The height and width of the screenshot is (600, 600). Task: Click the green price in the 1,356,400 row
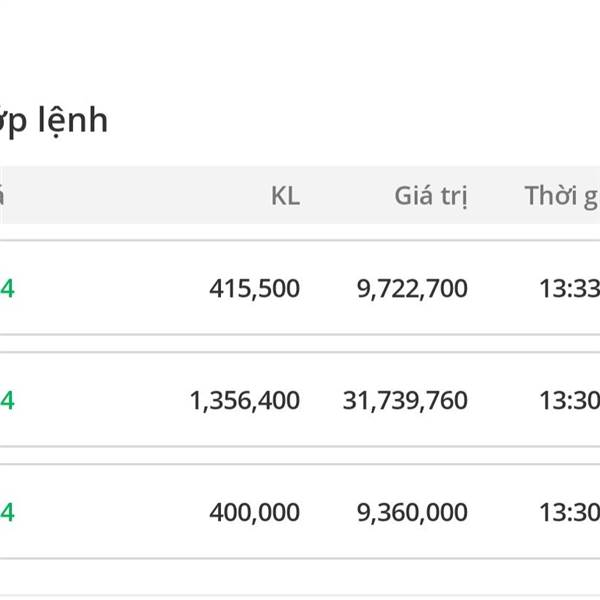[7, 401]
